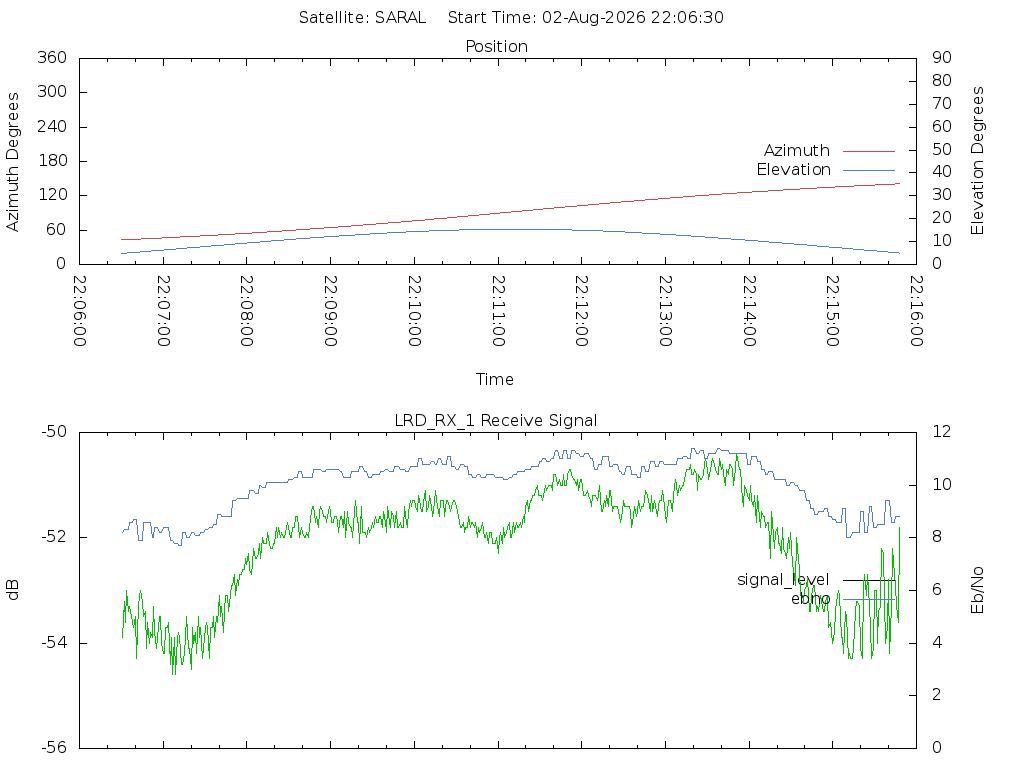Click the 22:10:00 time tick label

point(415,311)
